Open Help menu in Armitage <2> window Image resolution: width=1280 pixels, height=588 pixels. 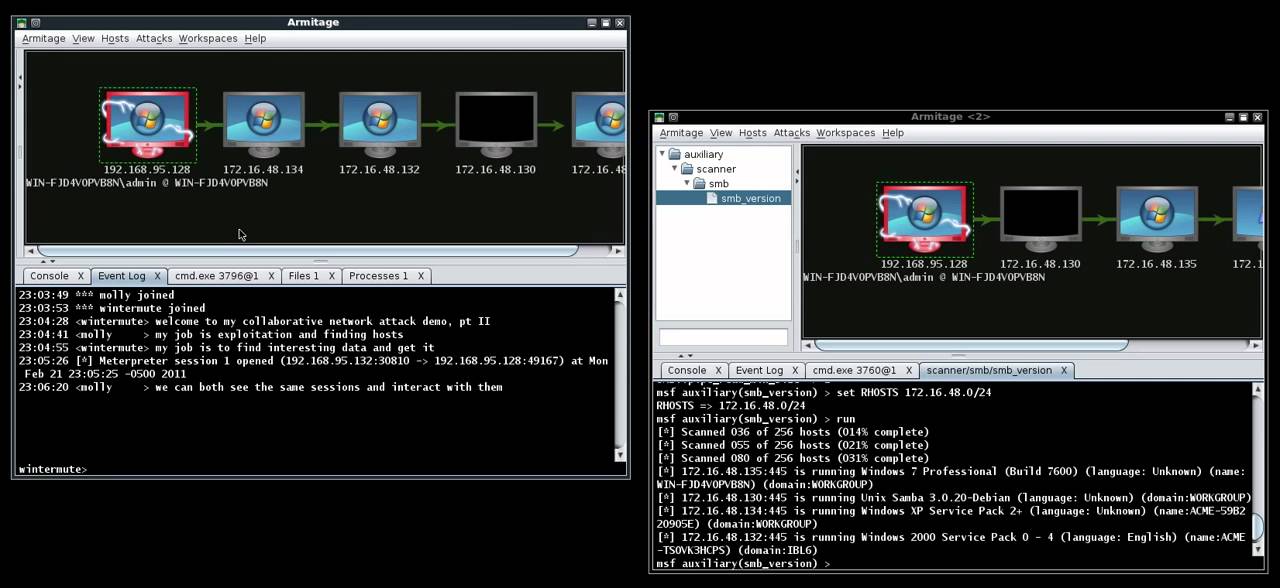[x=893, y=133]
